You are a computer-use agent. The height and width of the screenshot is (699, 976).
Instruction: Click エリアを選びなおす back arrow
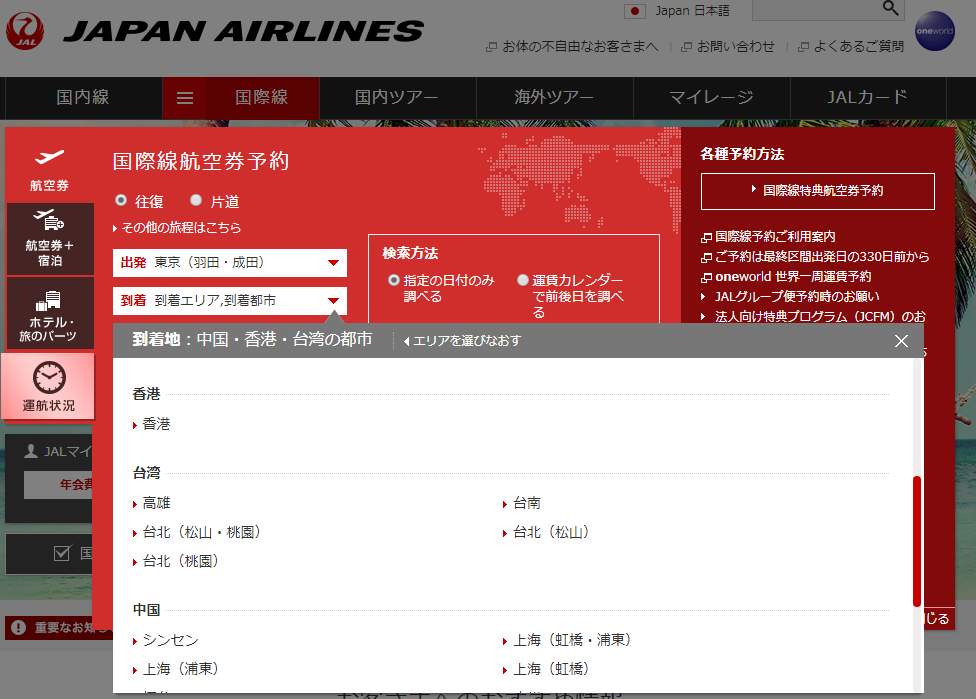click(x=462, y=341)
